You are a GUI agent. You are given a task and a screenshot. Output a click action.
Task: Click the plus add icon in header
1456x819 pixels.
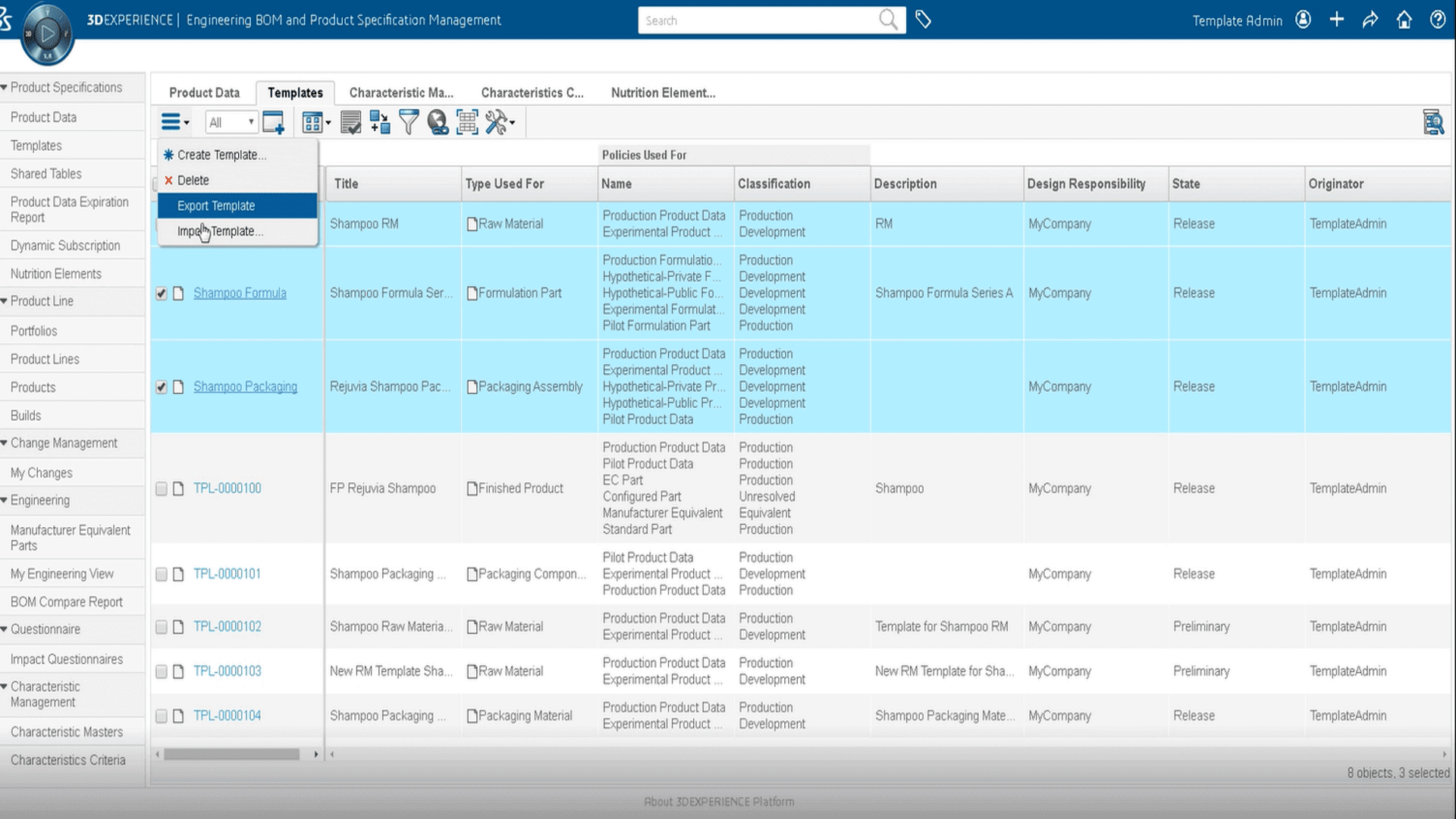(x=1336, y=20)
